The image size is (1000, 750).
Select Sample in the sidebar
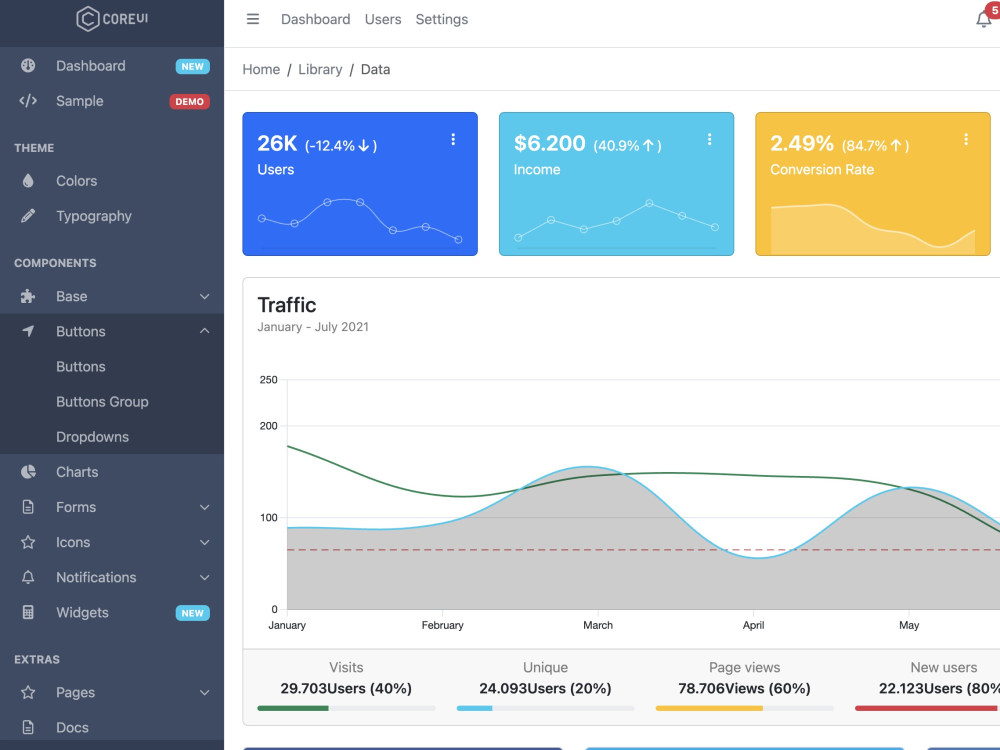pos(112,101)
